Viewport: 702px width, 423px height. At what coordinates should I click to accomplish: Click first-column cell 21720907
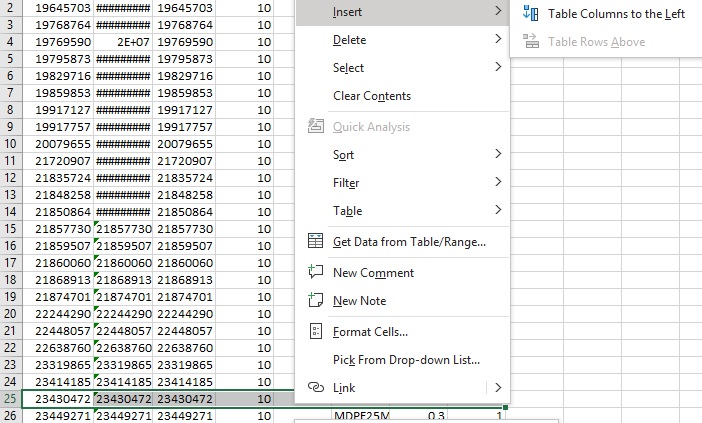point(58,161)
